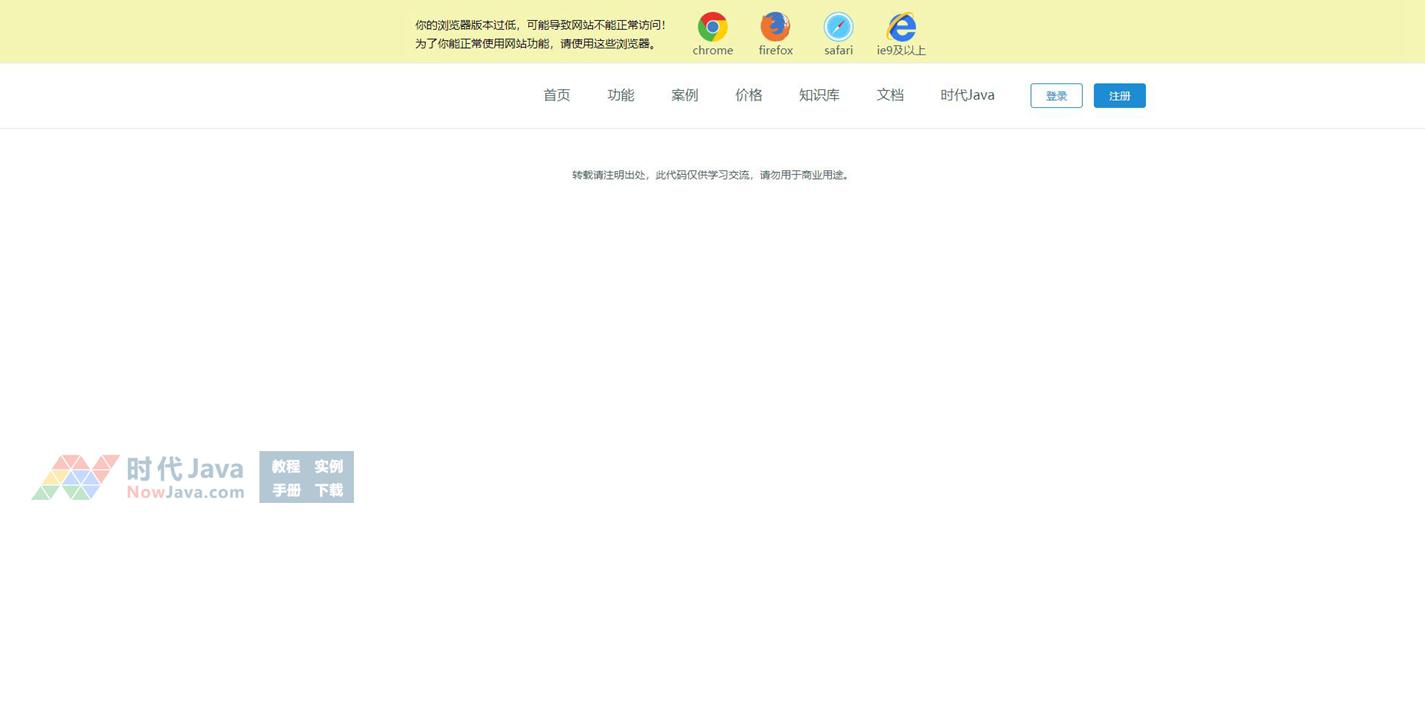
Task: Navigate to 知识库
Action: 819,95
